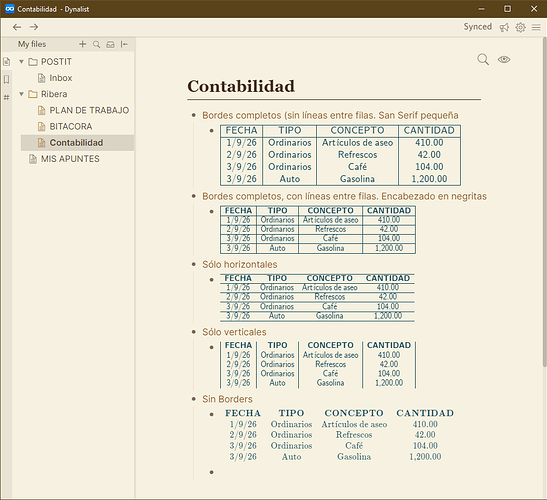
Task: Open the inbox tray icon in My files
Action: (110, 44)
